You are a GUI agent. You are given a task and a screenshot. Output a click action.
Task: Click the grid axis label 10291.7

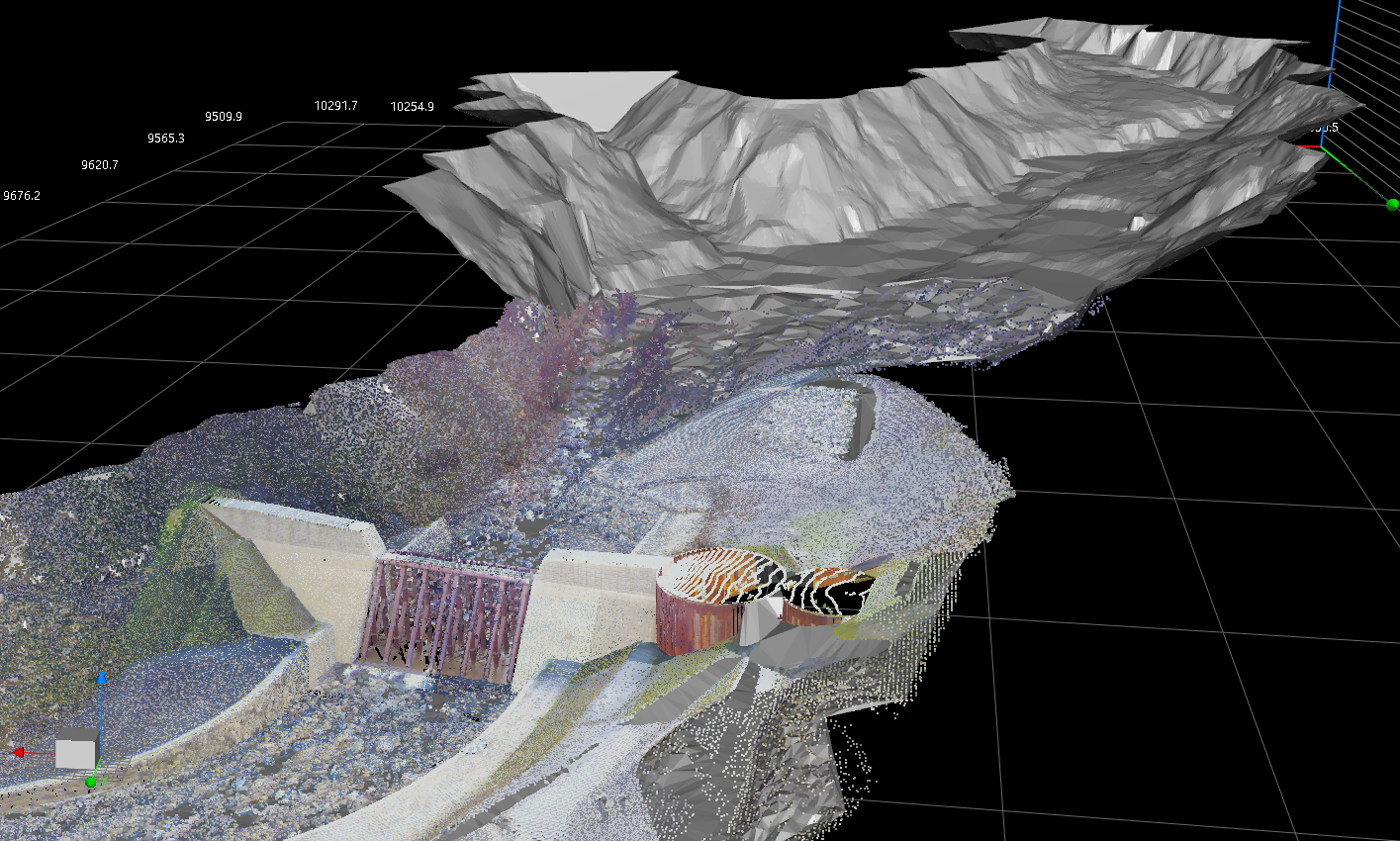(x=336, y=105)
